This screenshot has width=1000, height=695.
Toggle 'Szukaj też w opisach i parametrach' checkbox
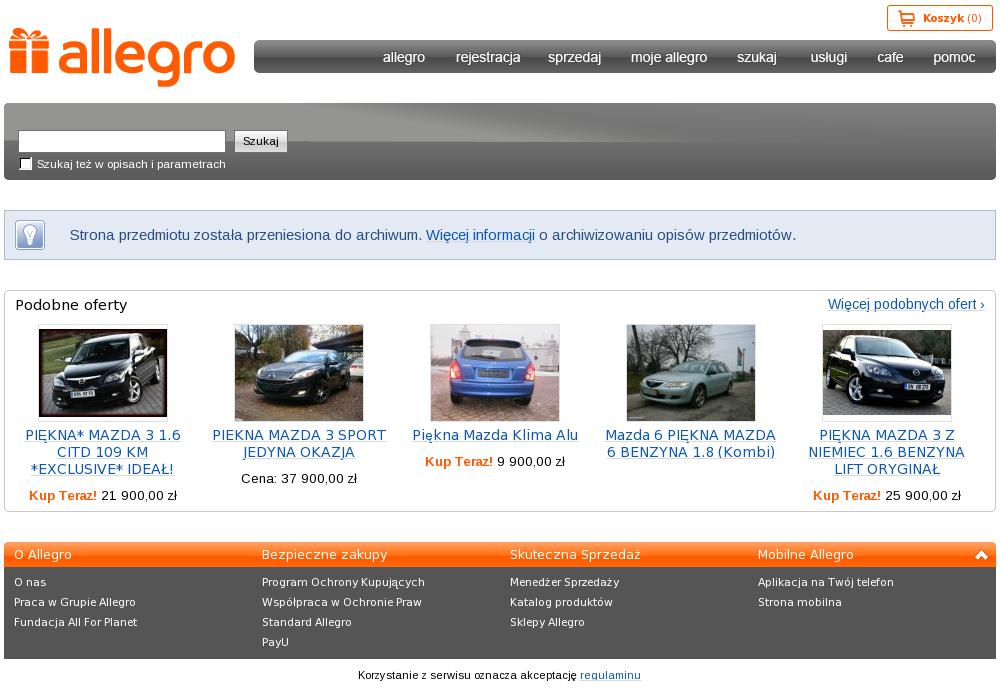coord(26,164)
